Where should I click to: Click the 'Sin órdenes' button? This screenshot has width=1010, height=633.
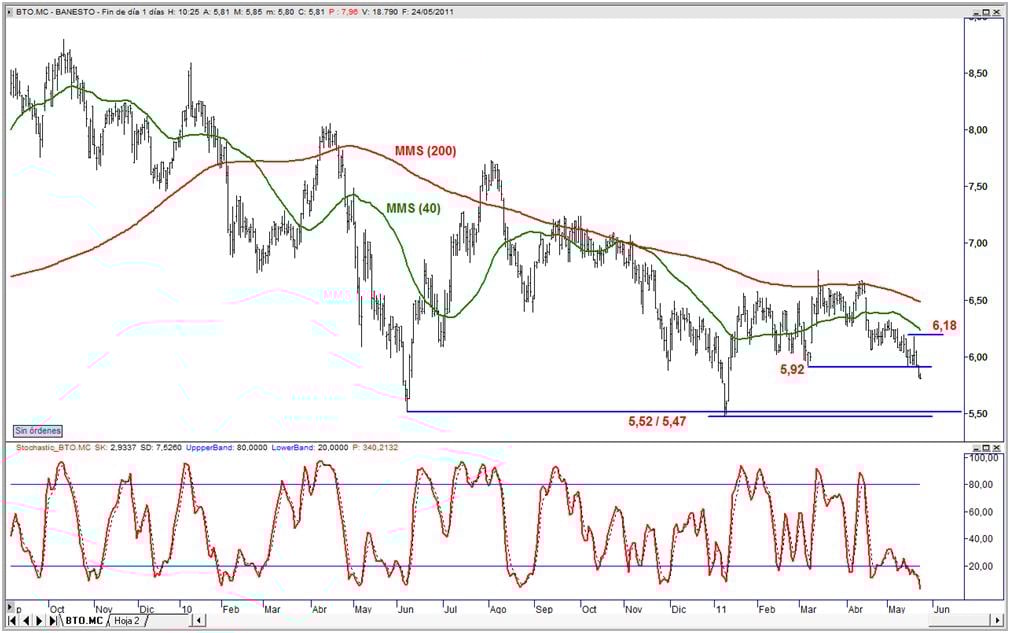pos(38,430)
